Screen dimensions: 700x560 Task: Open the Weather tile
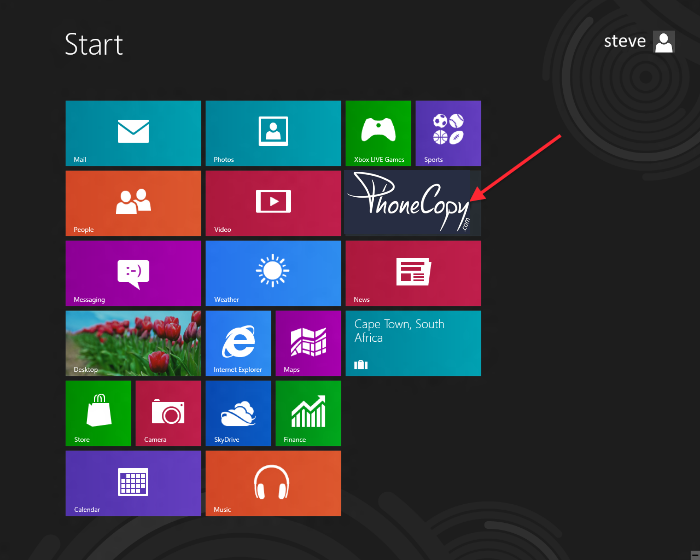point(273,273)
